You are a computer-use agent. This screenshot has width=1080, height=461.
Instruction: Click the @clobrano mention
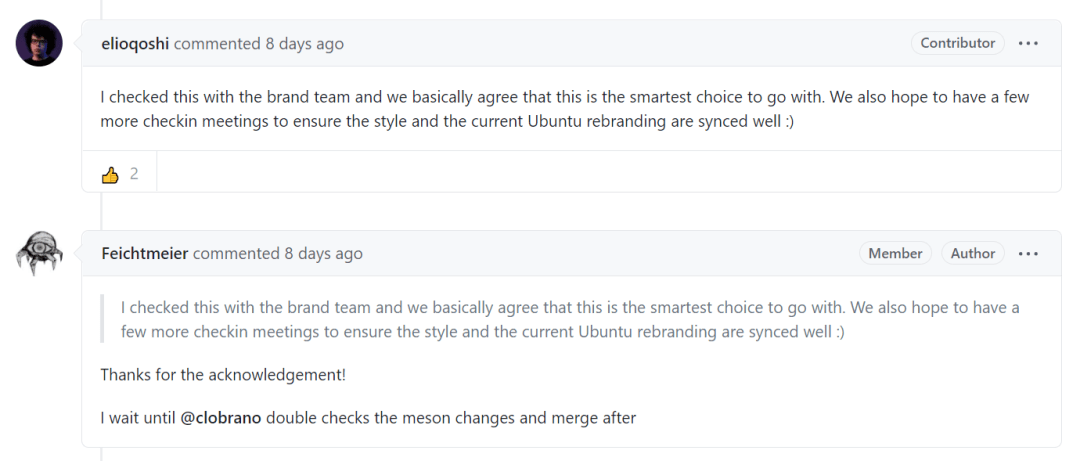click(220, 418)
